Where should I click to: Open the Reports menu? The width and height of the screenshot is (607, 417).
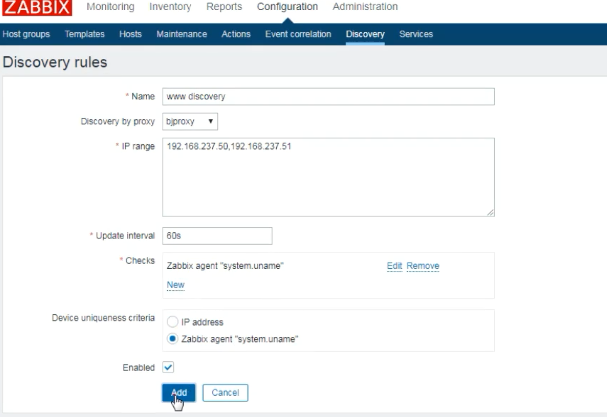pyautogui.click(x=224, y=7)
